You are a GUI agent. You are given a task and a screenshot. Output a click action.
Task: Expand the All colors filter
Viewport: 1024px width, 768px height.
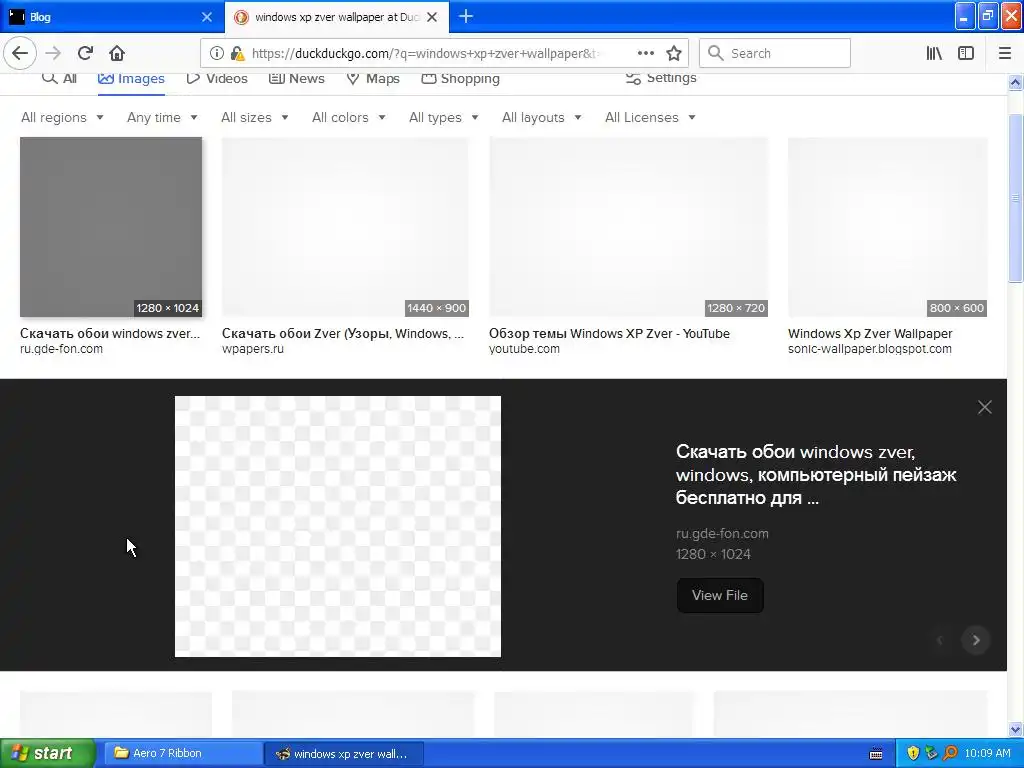(349, 118)
